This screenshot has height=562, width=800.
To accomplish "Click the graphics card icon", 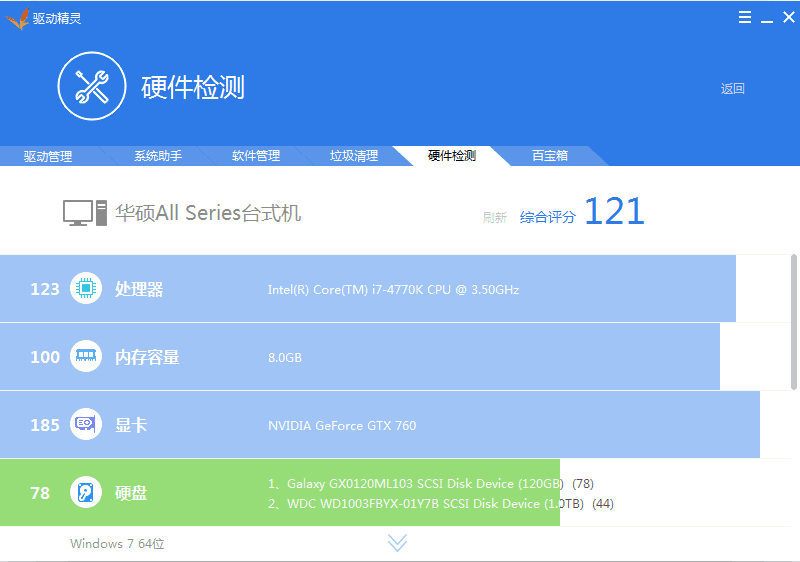I will pos(86,424).
